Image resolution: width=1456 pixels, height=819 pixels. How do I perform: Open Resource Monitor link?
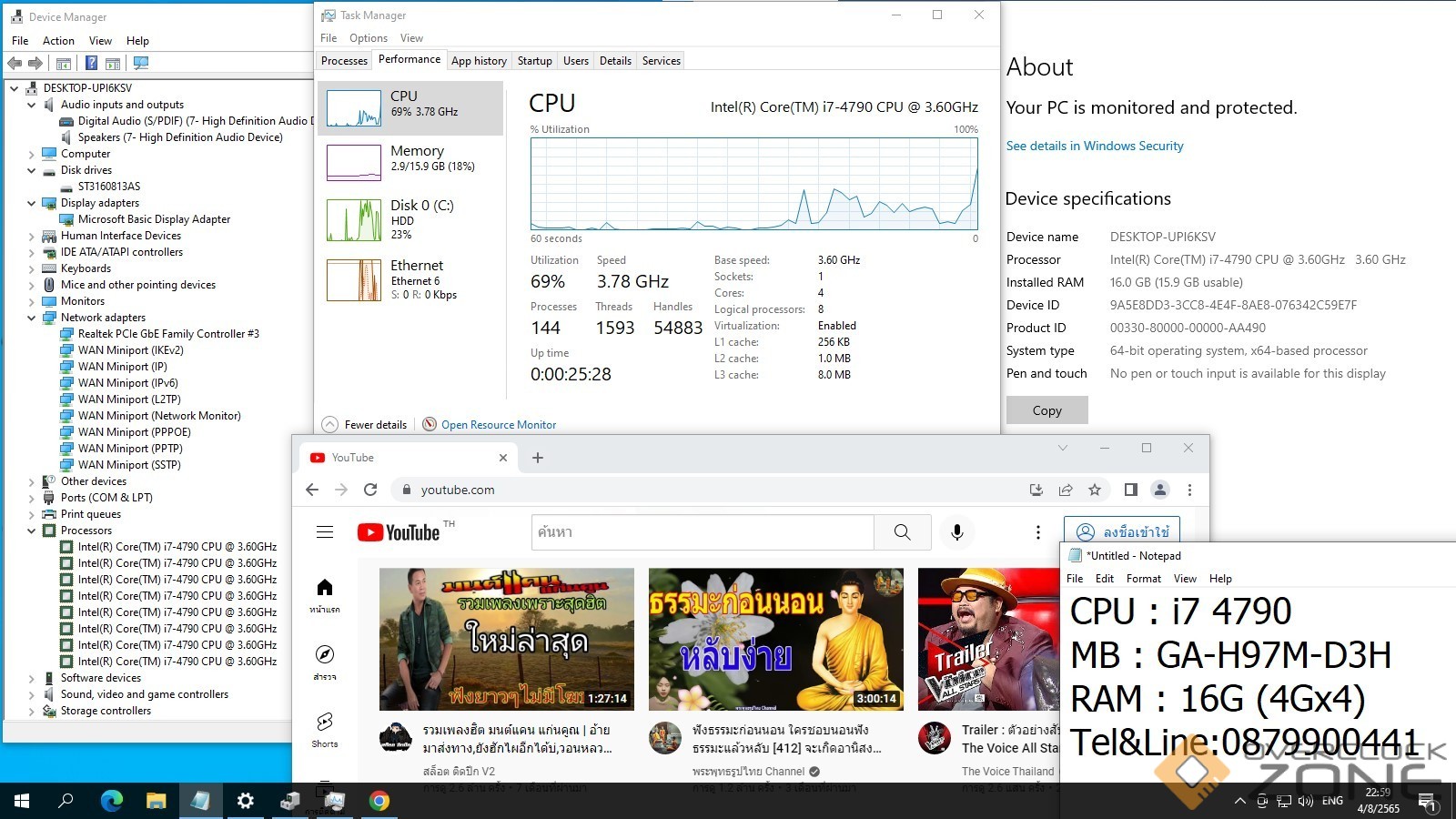coord(499,425)
